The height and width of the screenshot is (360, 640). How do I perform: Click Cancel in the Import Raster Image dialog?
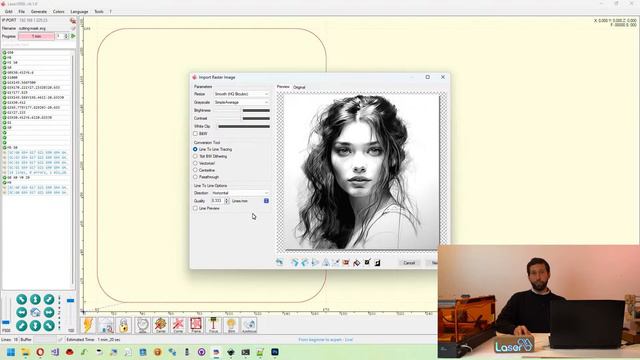click(x=409, y=263)
